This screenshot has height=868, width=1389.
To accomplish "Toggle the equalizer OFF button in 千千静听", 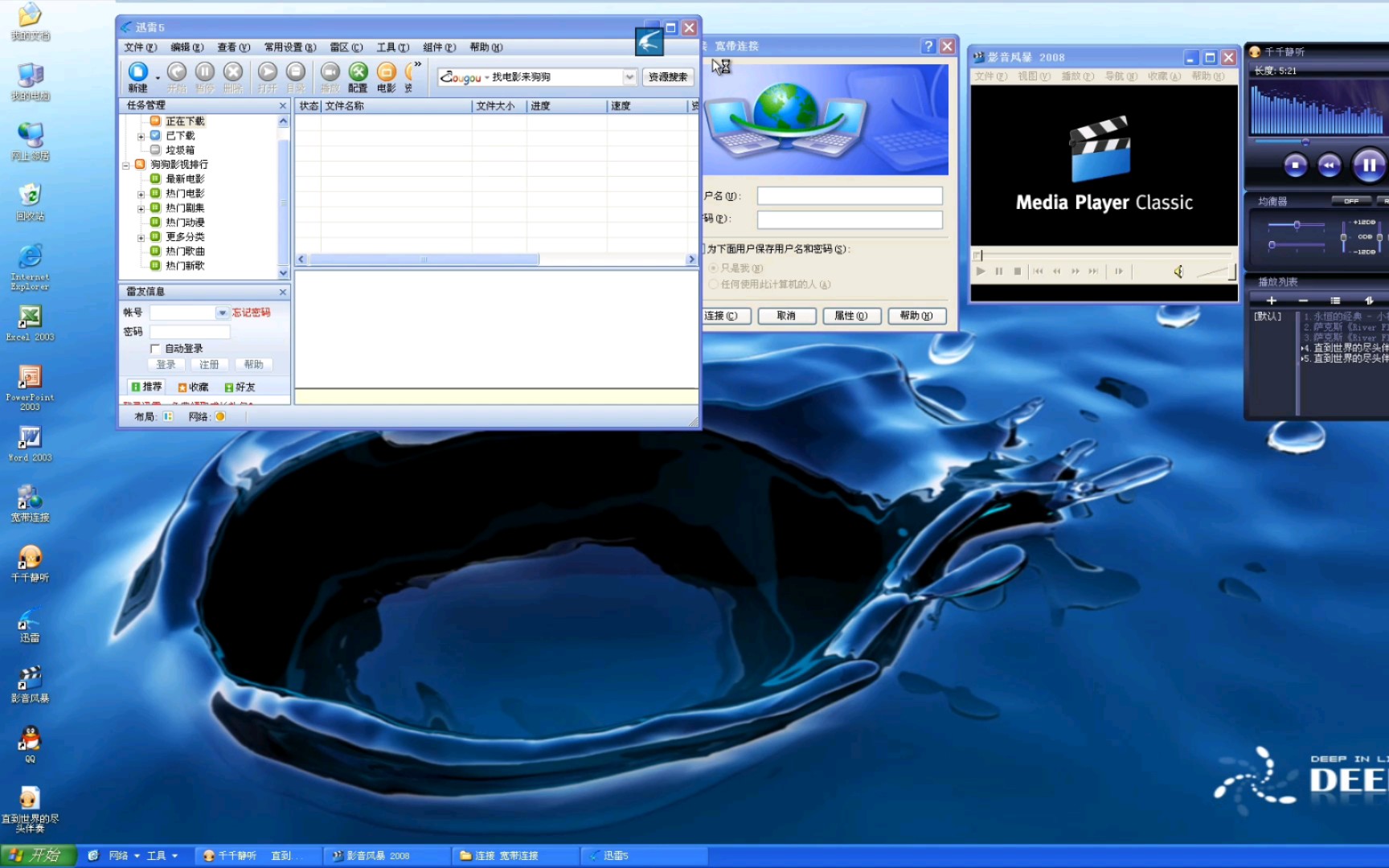I will (1351, 201).
